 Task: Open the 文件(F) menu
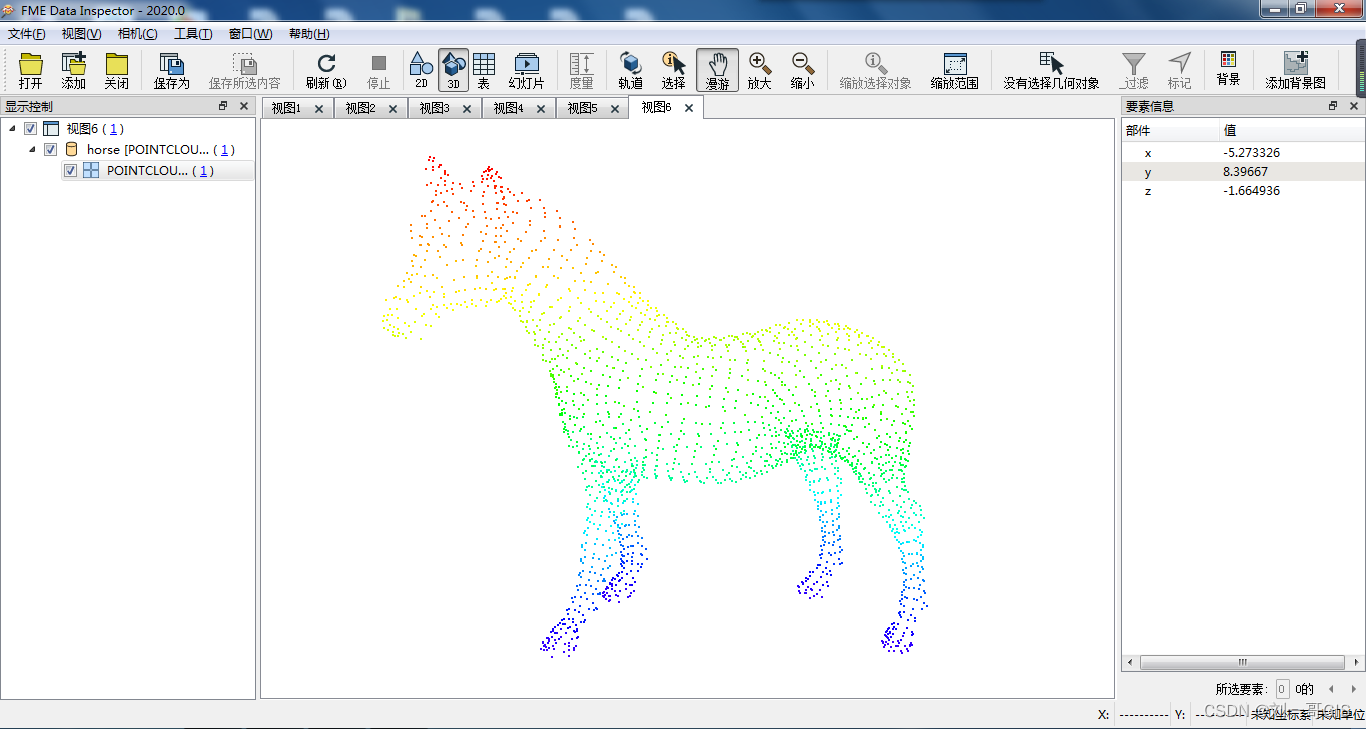tap(26, 34)
